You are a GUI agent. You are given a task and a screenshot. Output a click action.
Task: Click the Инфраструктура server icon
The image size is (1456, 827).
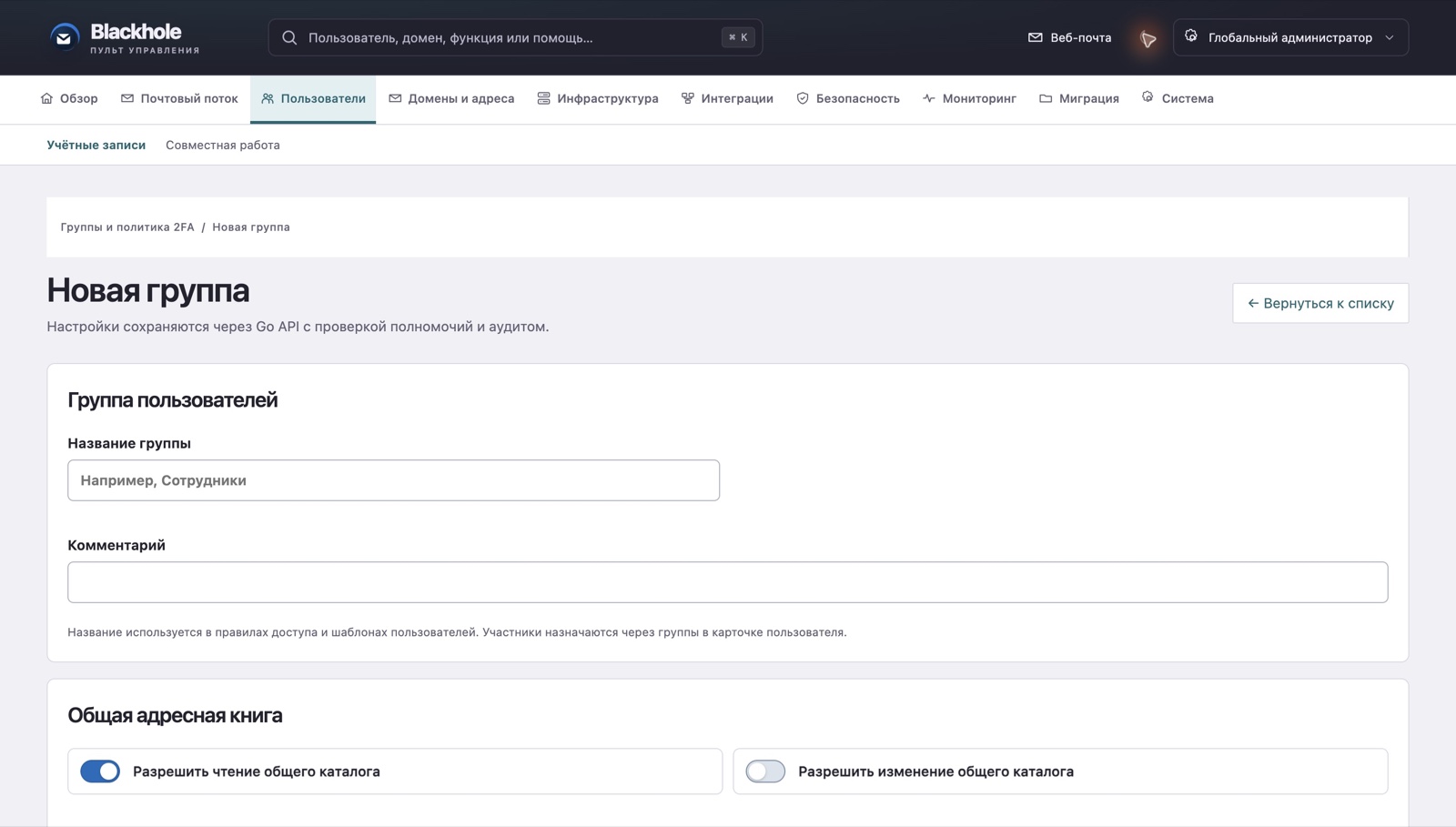click(x=543, y=98)
